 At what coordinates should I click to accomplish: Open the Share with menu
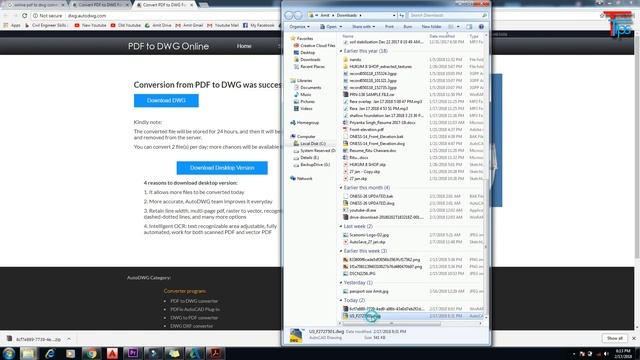point(363,27)
